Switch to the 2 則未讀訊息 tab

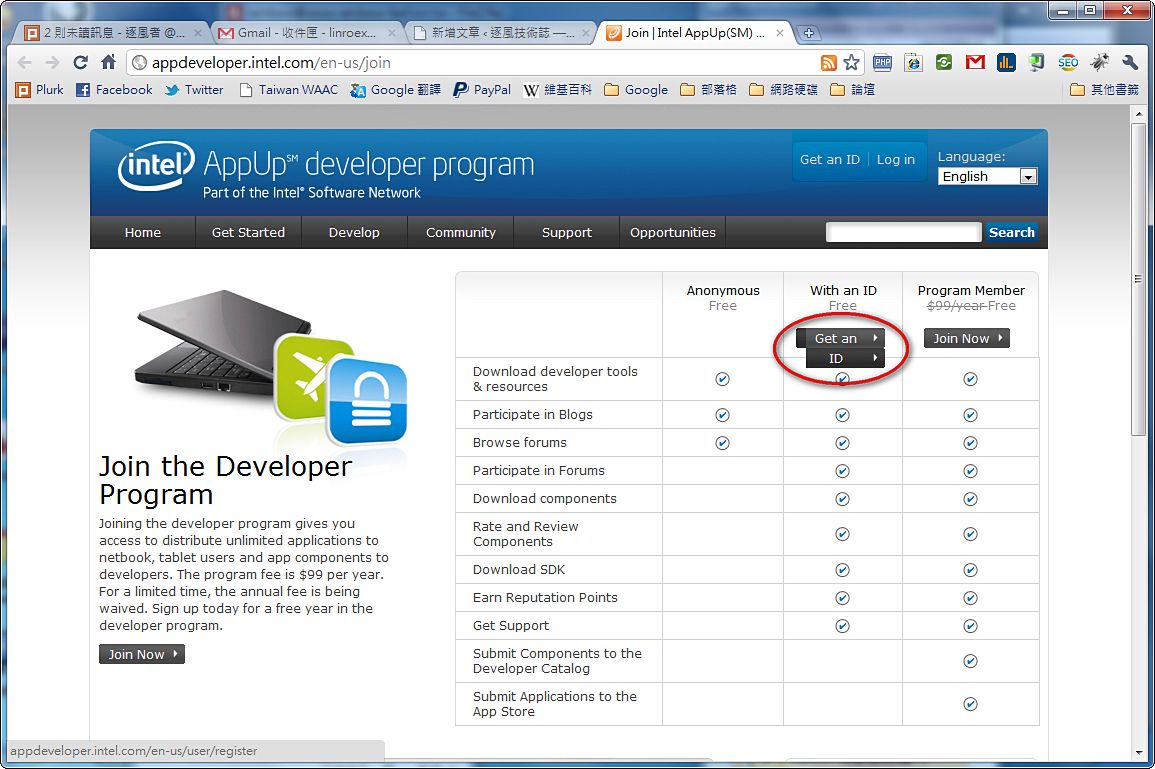114,33
